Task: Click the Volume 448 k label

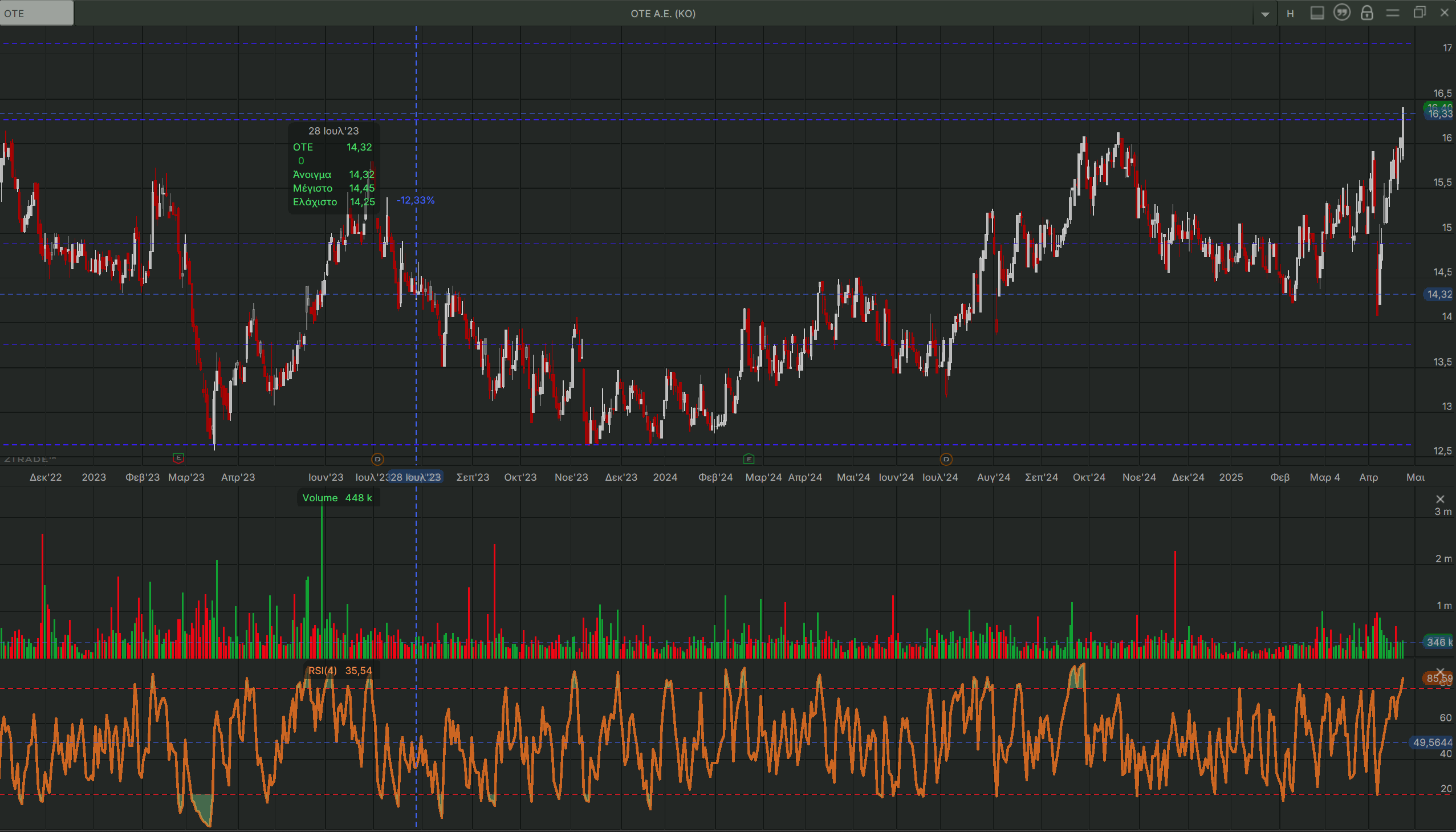Action: click(337, 498)
